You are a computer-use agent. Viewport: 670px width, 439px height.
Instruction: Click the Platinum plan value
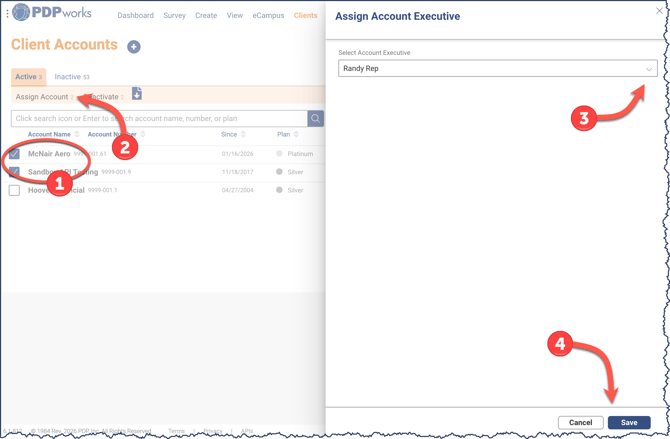[x=300, y=154]
